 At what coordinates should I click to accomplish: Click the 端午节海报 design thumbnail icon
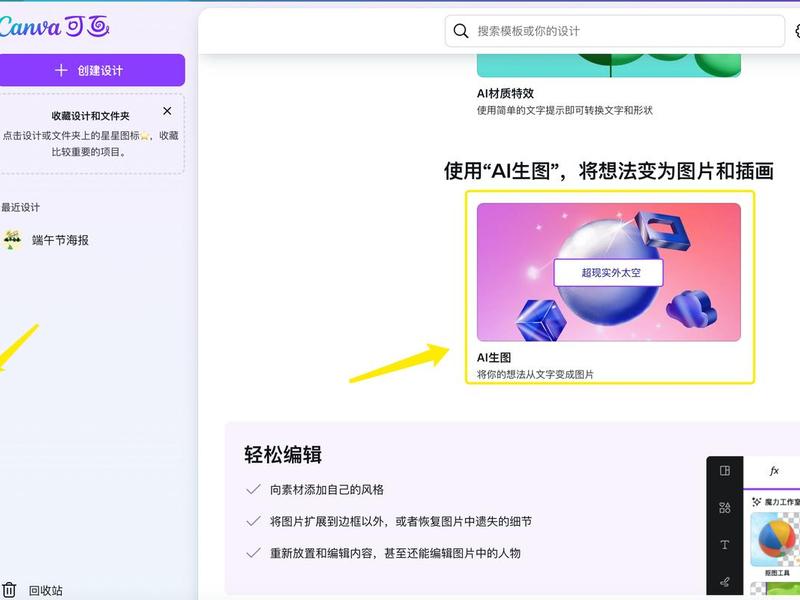point(12,239)
